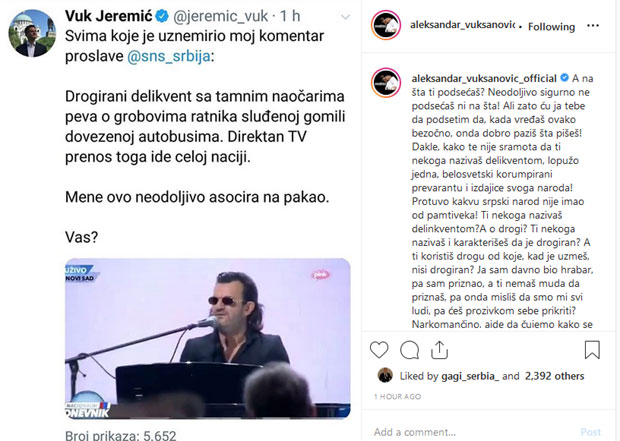Image resolution: width=620 pixels, height=441 pixels.
Task: View the 2,392 others likes list
Action: click(554, 376)
